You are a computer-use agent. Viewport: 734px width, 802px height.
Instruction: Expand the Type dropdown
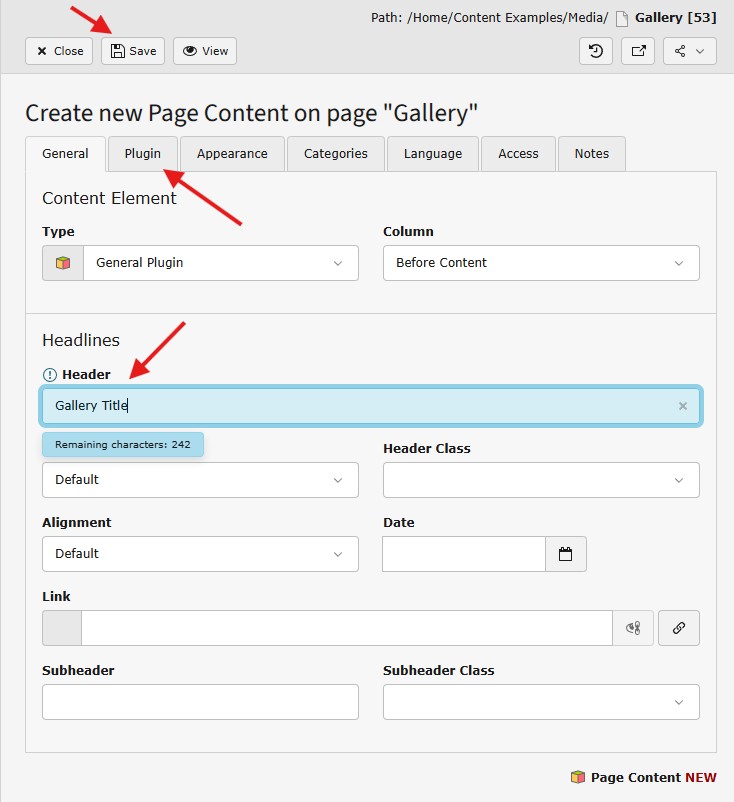click(220, 263)
